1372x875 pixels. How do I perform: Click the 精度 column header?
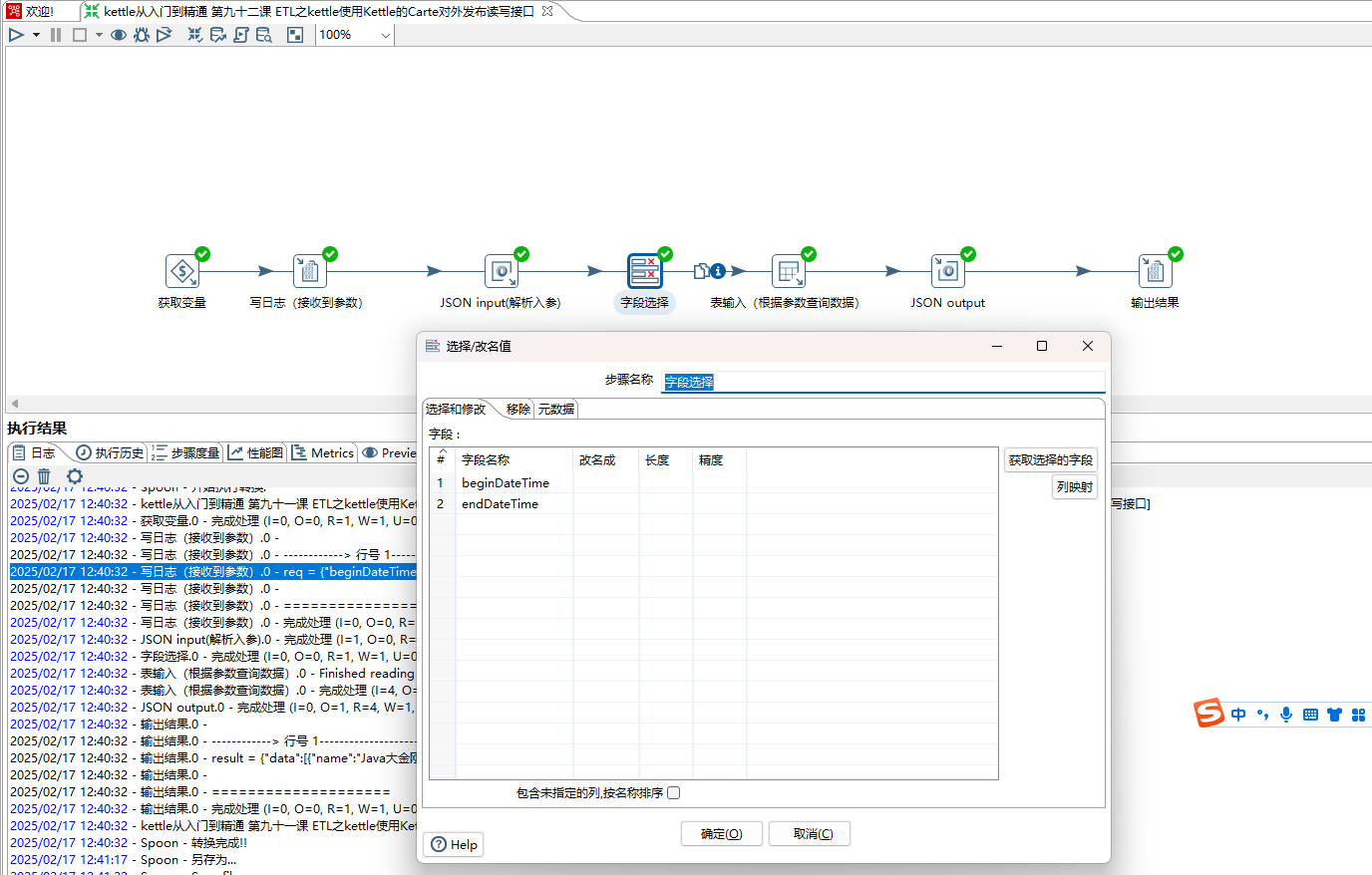(720, 460)
